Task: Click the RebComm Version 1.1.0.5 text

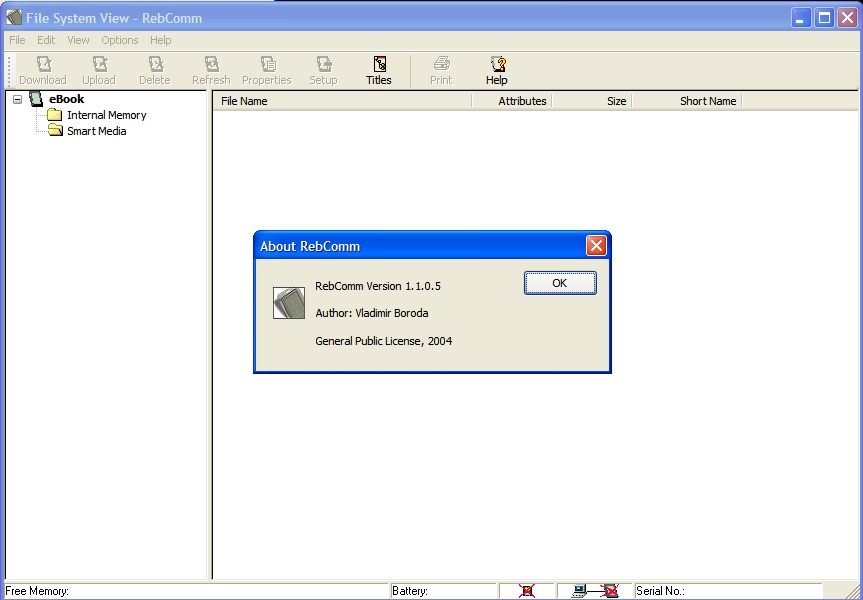Action: (378, 286)
